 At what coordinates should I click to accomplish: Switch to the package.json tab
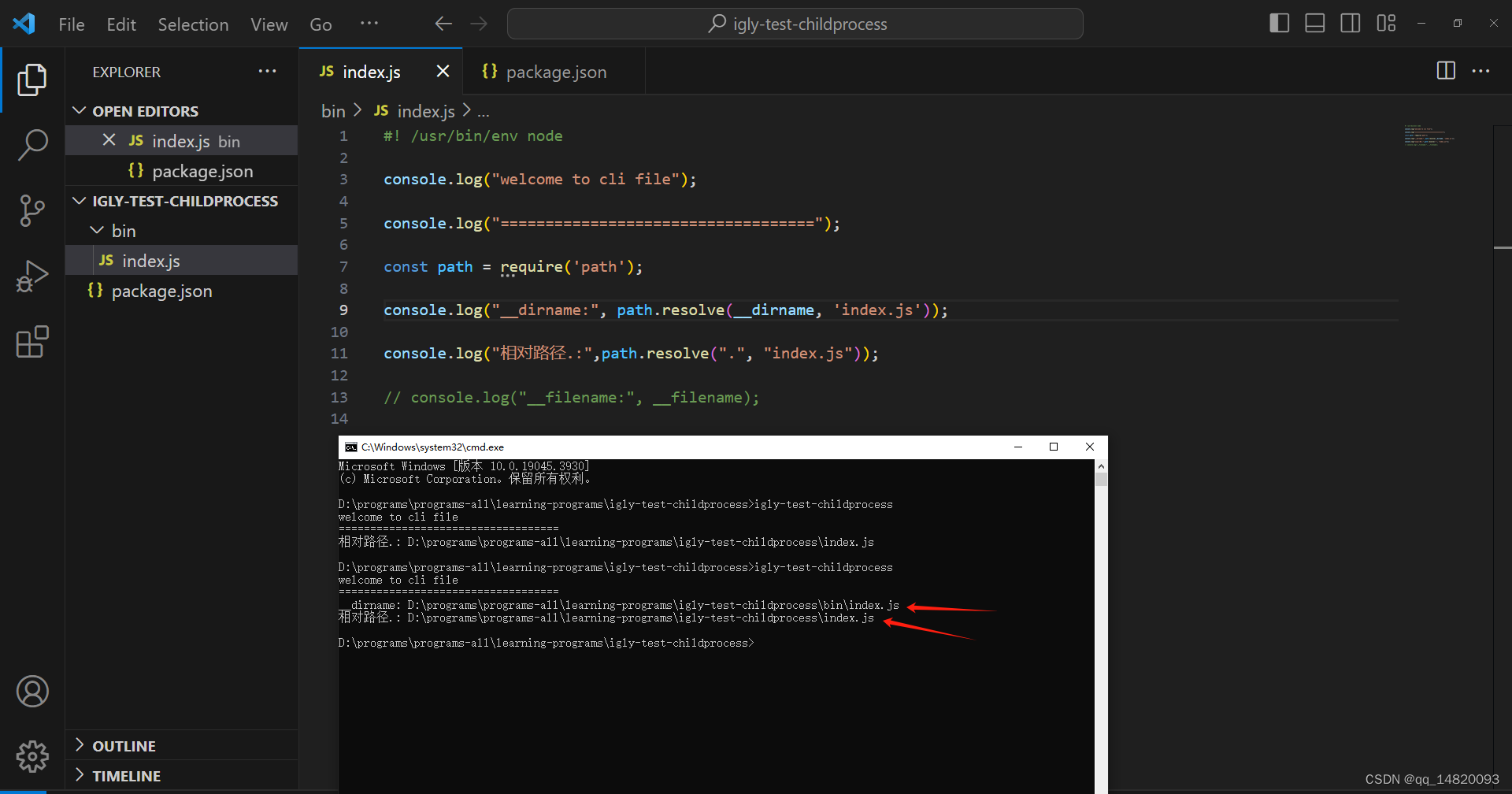coord(555,72)
